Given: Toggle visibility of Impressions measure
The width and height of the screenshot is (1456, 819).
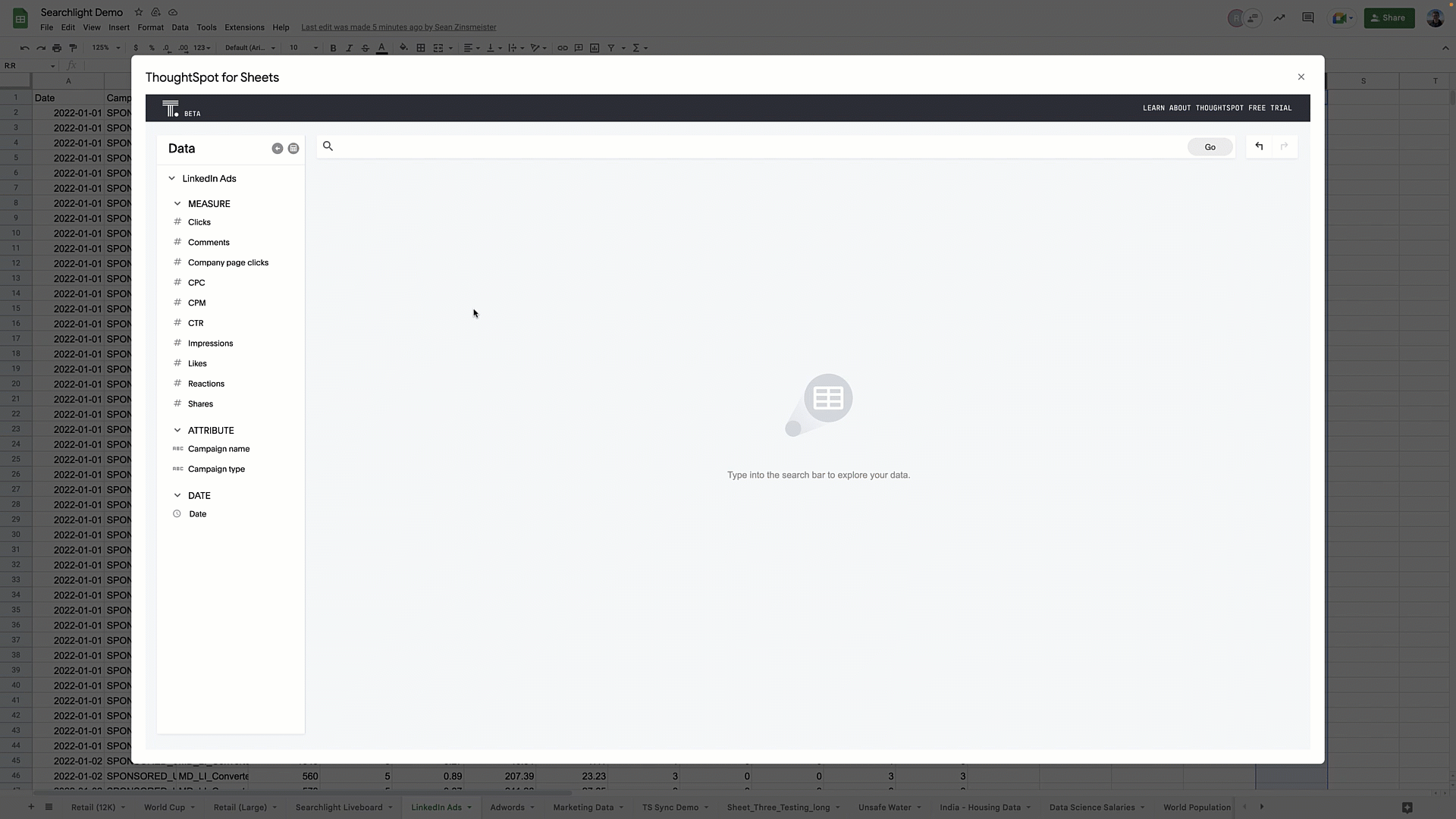Looking at the screenshot, I should (x=210, y=343).
